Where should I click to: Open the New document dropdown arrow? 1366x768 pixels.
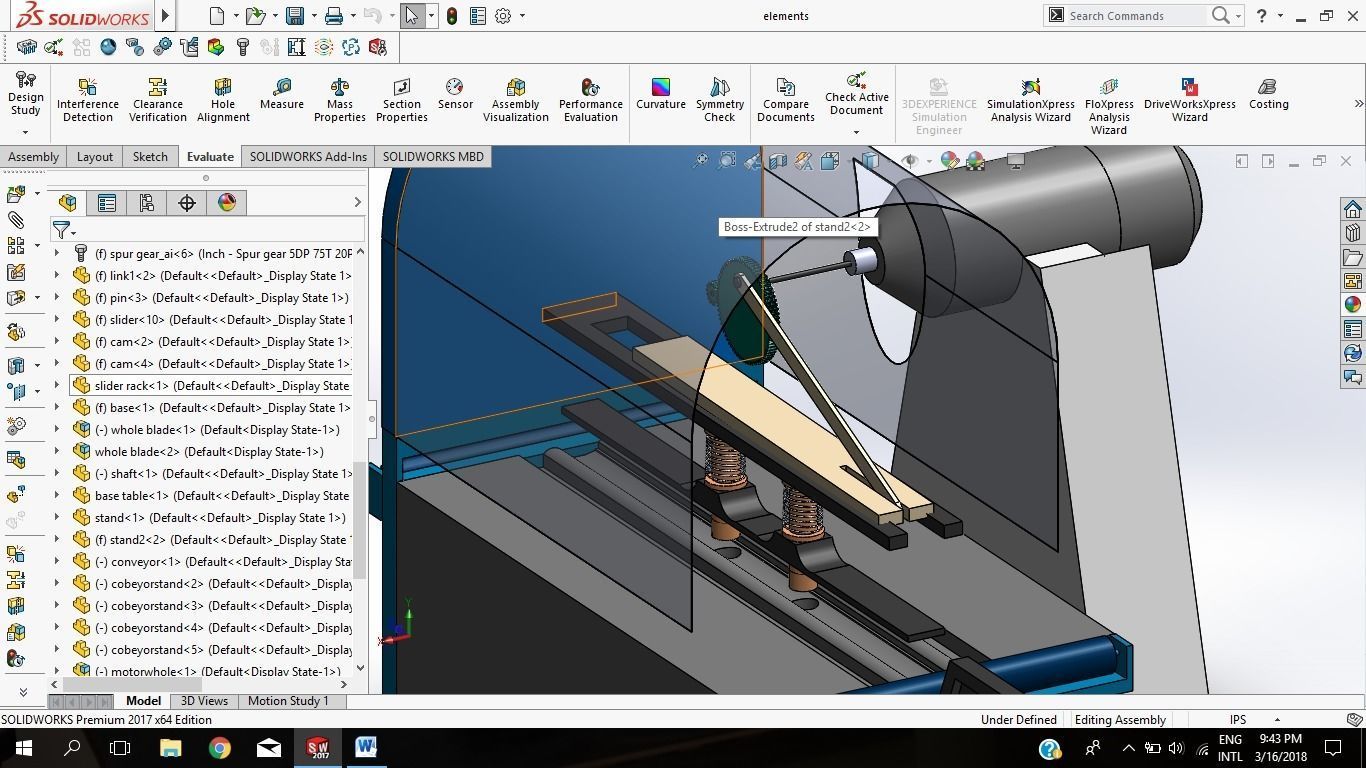pyautogui.click(x=237, y=16)
